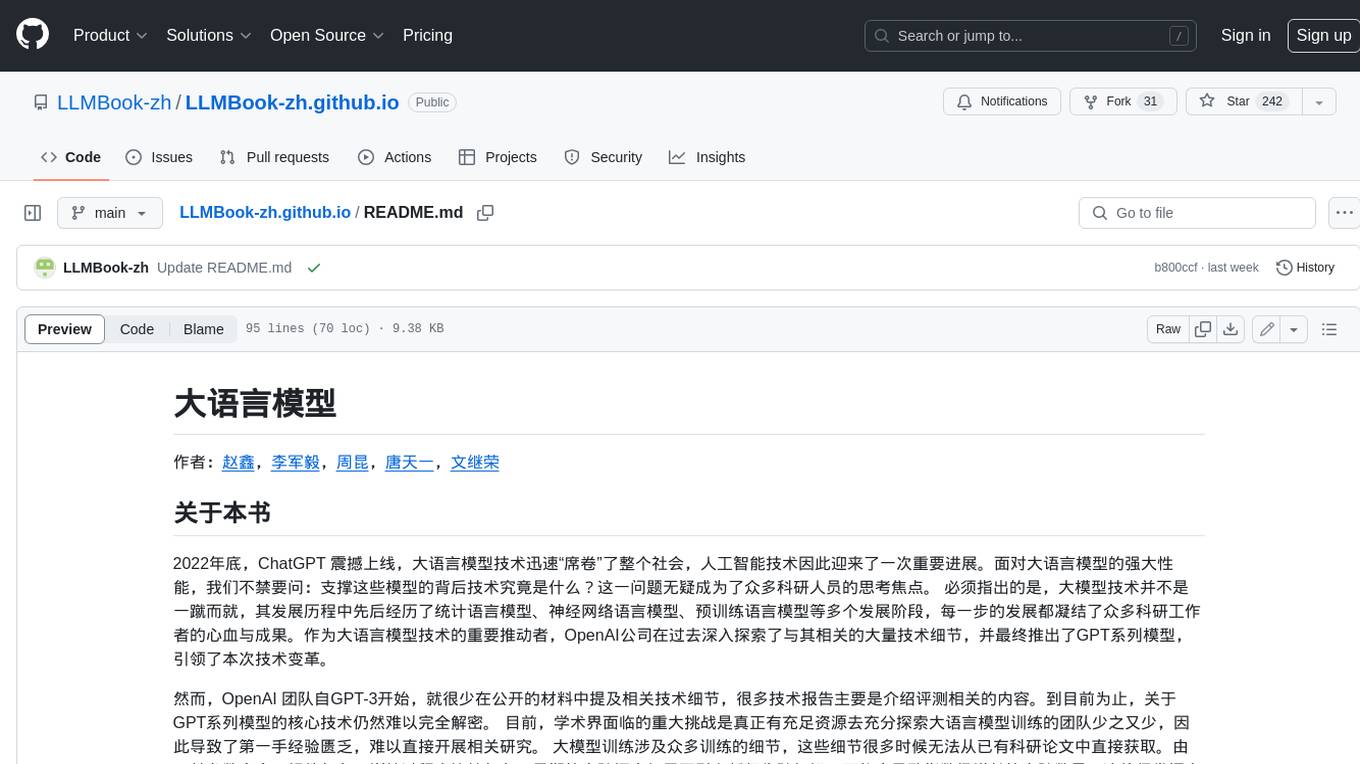The height and width of the screenshot is (764, 1360).
Task: Switch to the Projects tab
Action: (x=497, y=157)
